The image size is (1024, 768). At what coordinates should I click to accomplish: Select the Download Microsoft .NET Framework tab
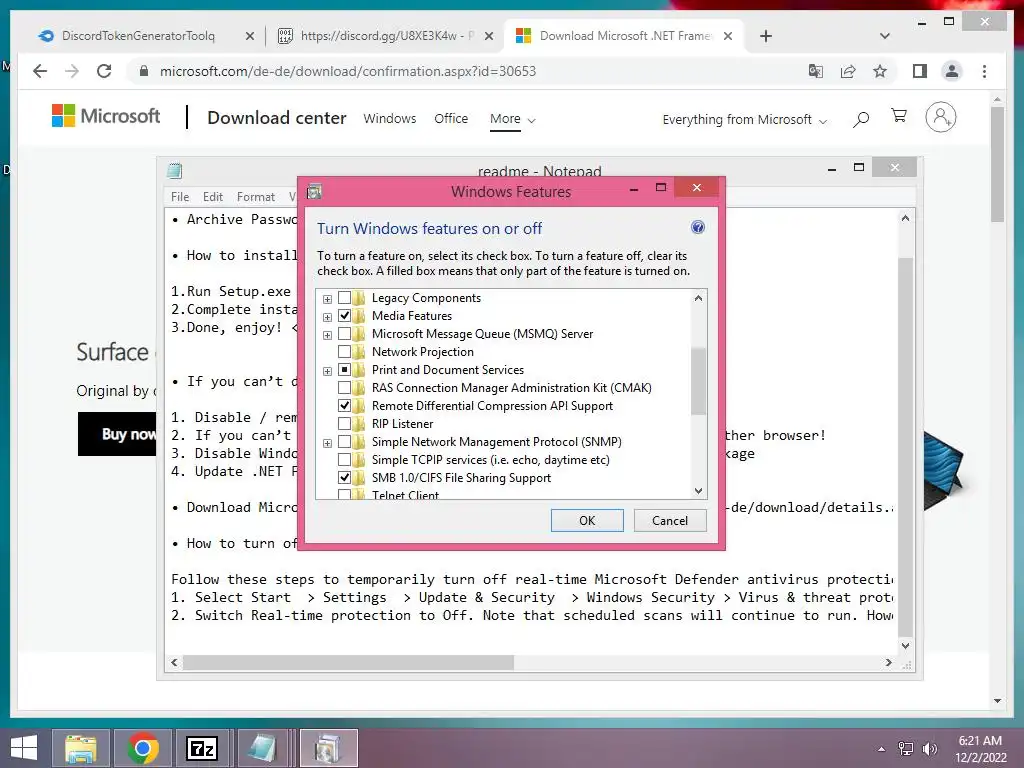click(x=624, y=36)
